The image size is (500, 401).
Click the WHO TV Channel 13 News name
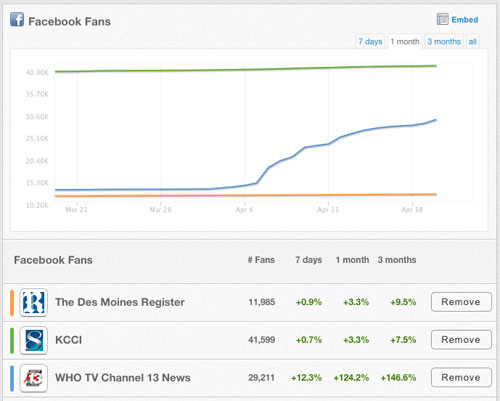tap(123, 378)
